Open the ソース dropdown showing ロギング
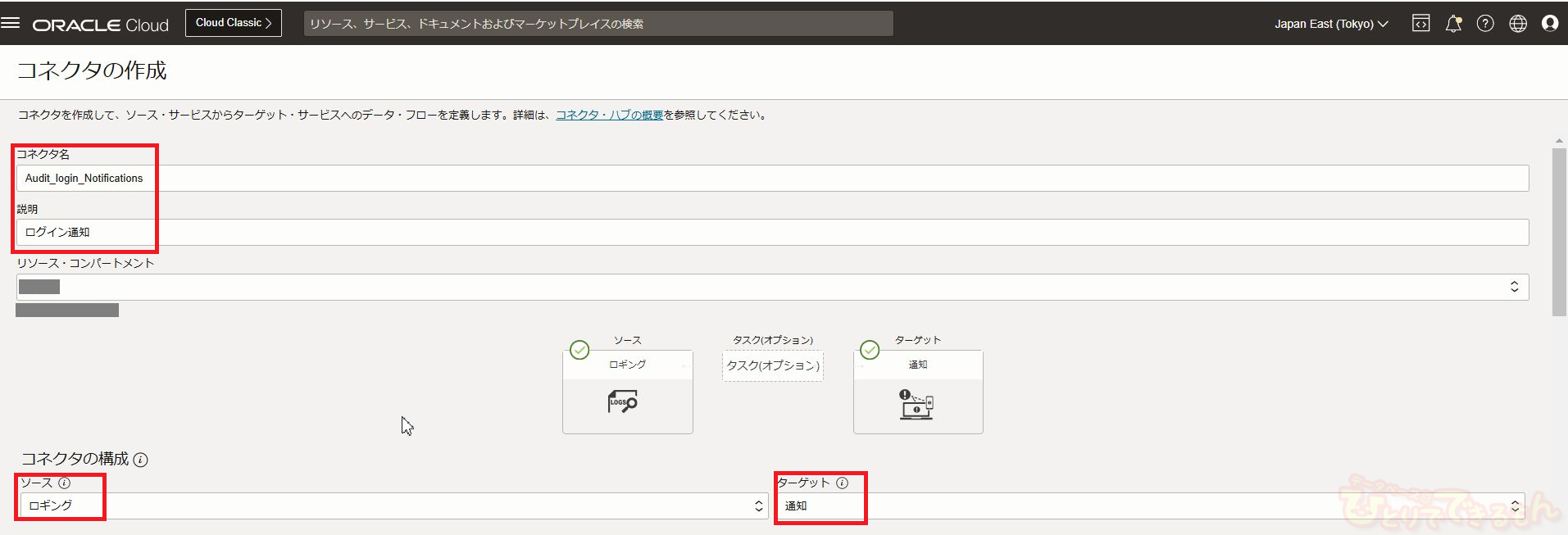Viewport: 1568px width, 535px height. [x=393, y=506]
